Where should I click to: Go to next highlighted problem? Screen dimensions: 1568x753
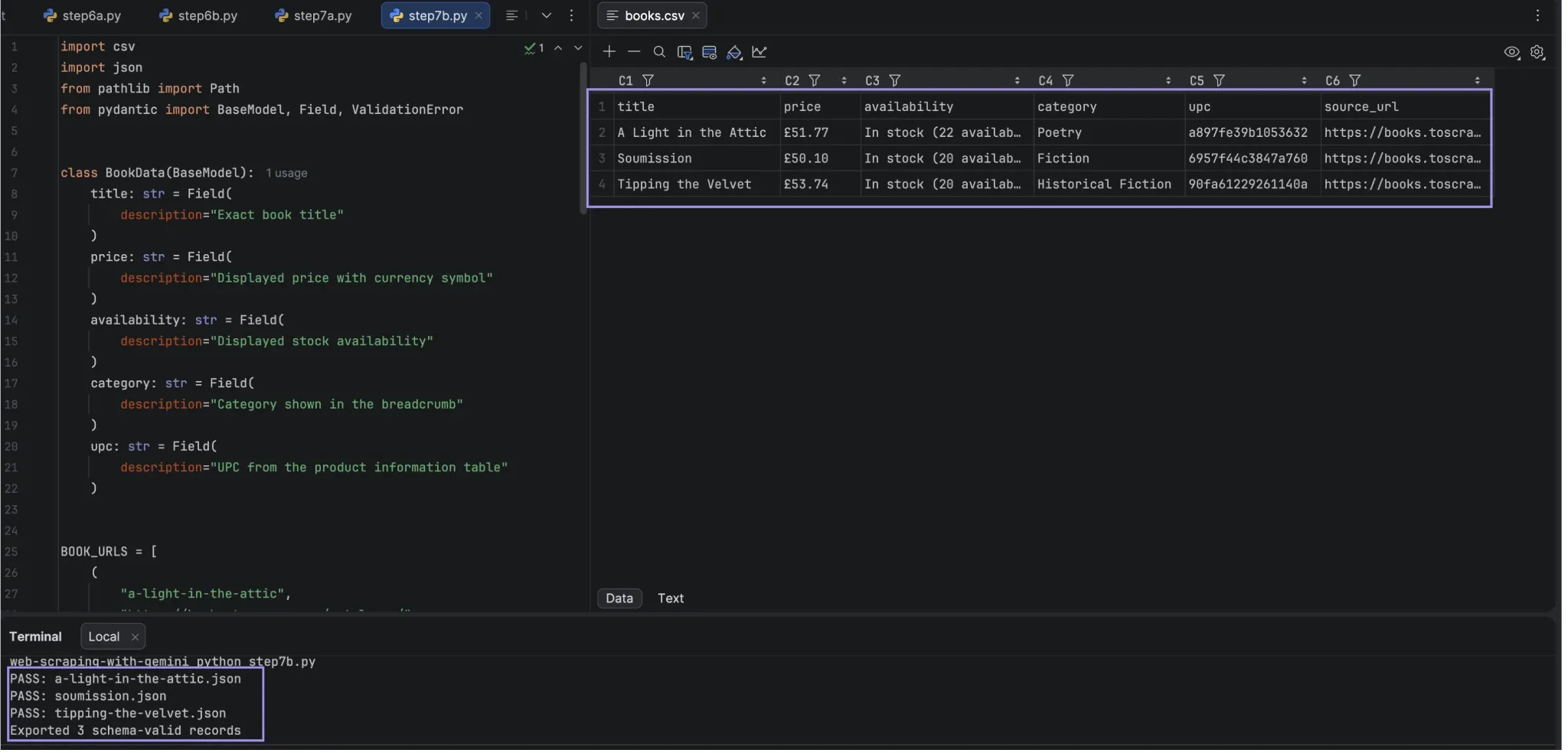[x=578, y=48]
